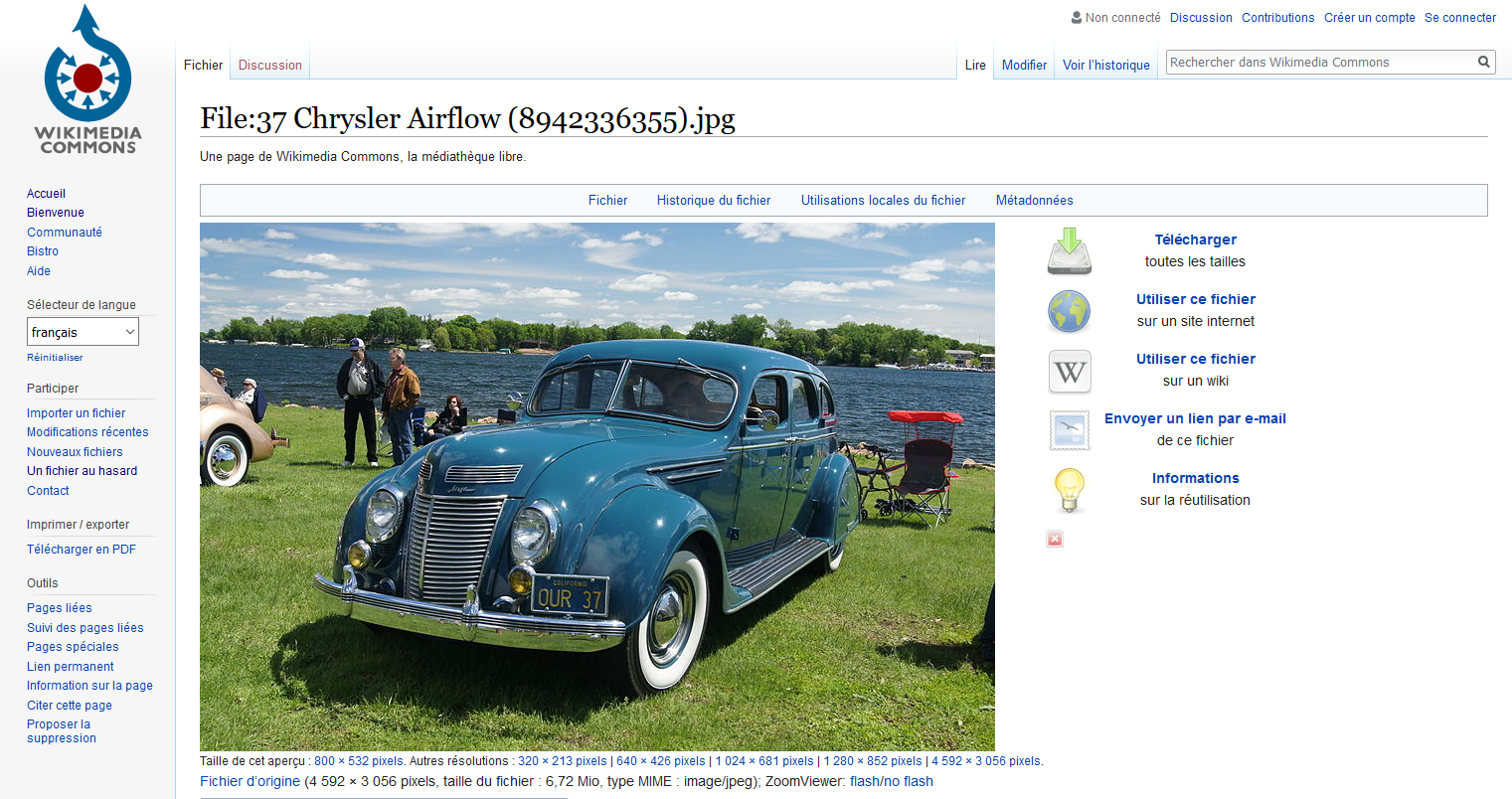Jump to Métadonnées section
This screenshot has height=799, width=1512.
point(1034,201)
